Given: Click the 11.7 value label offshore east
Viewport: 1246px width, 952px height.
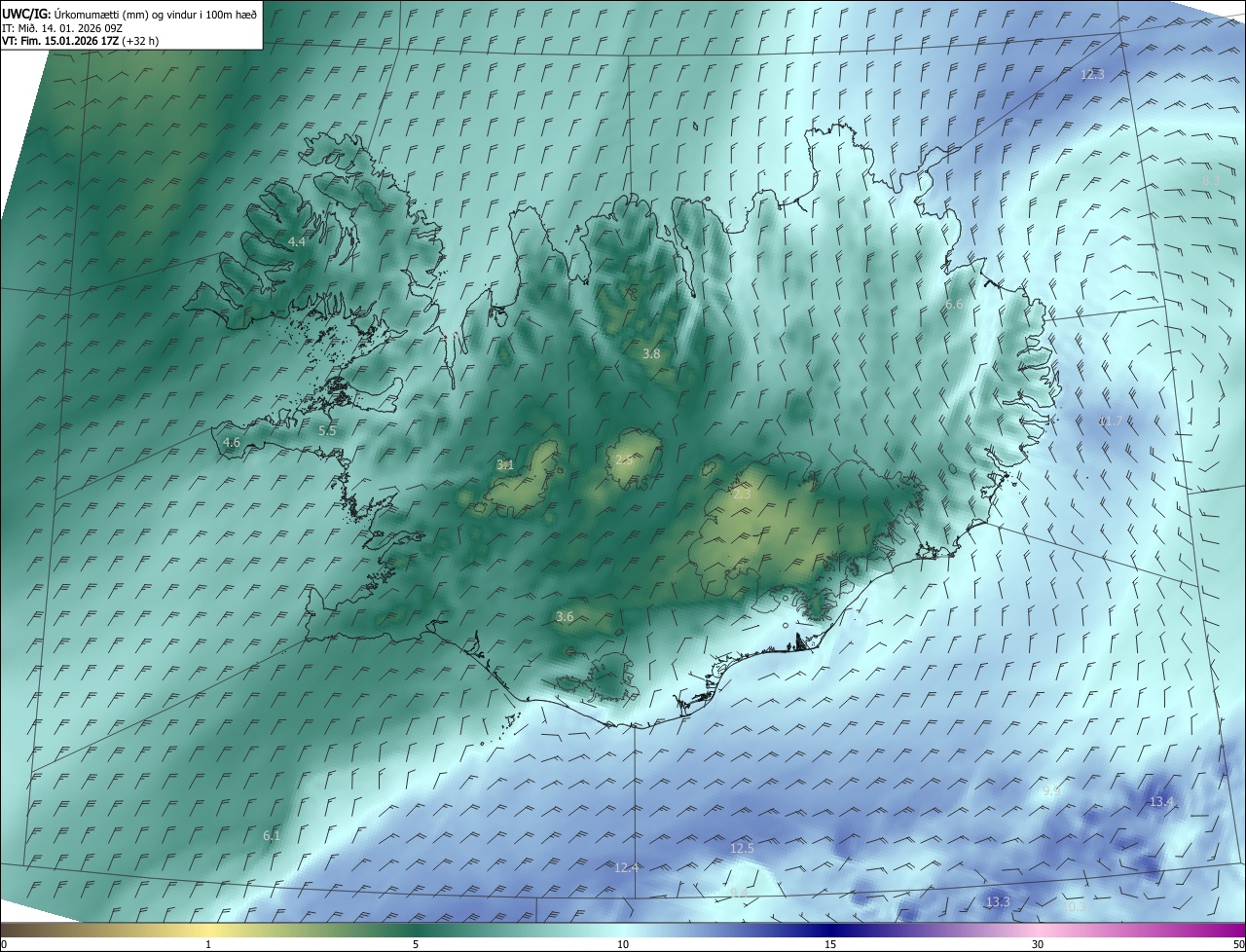Looking at the screenshot, I should tap(1110, 421).
